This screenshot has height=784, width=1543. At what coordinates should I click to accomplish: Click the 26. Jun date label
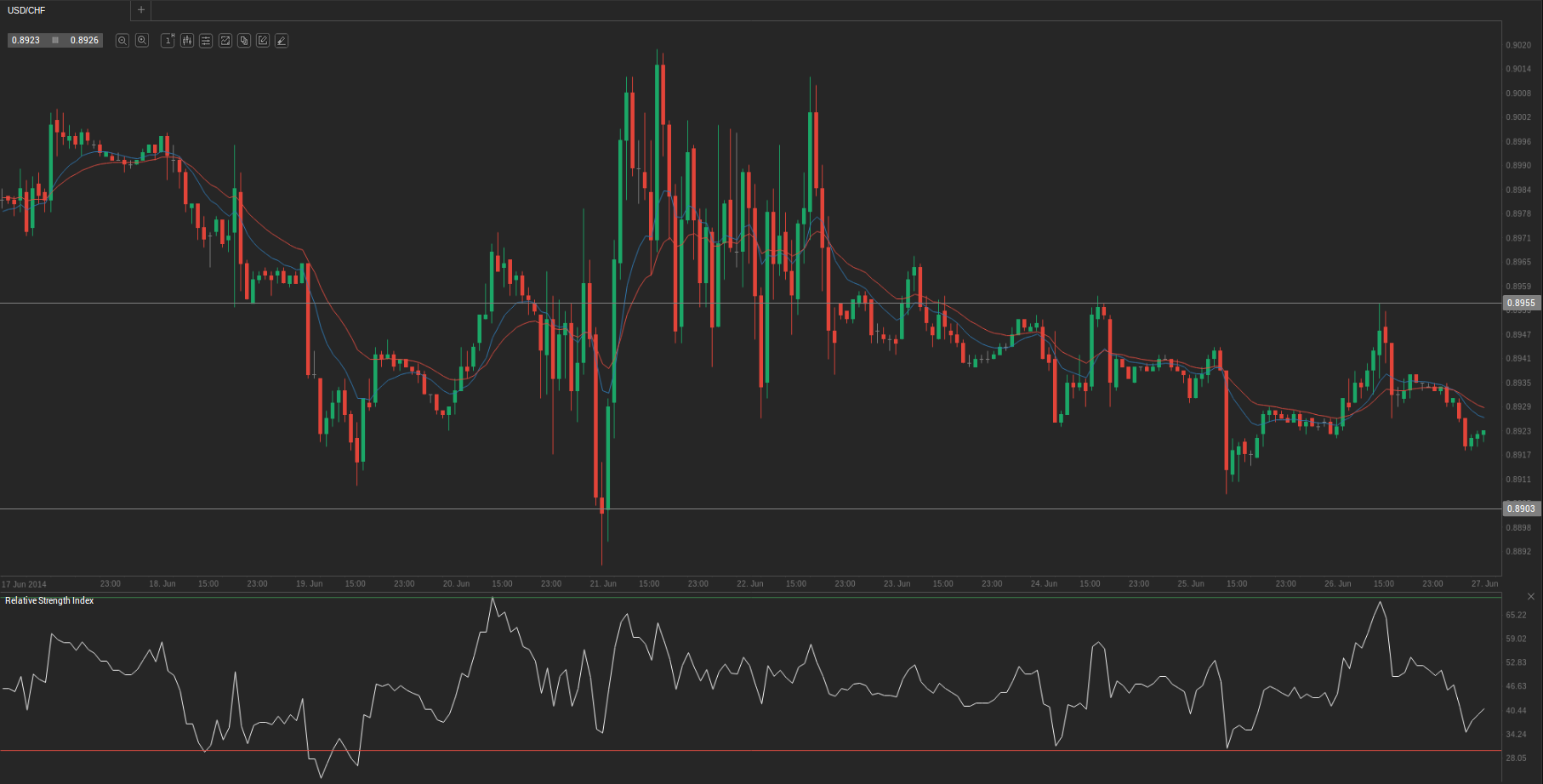[x=1337, y=584]
